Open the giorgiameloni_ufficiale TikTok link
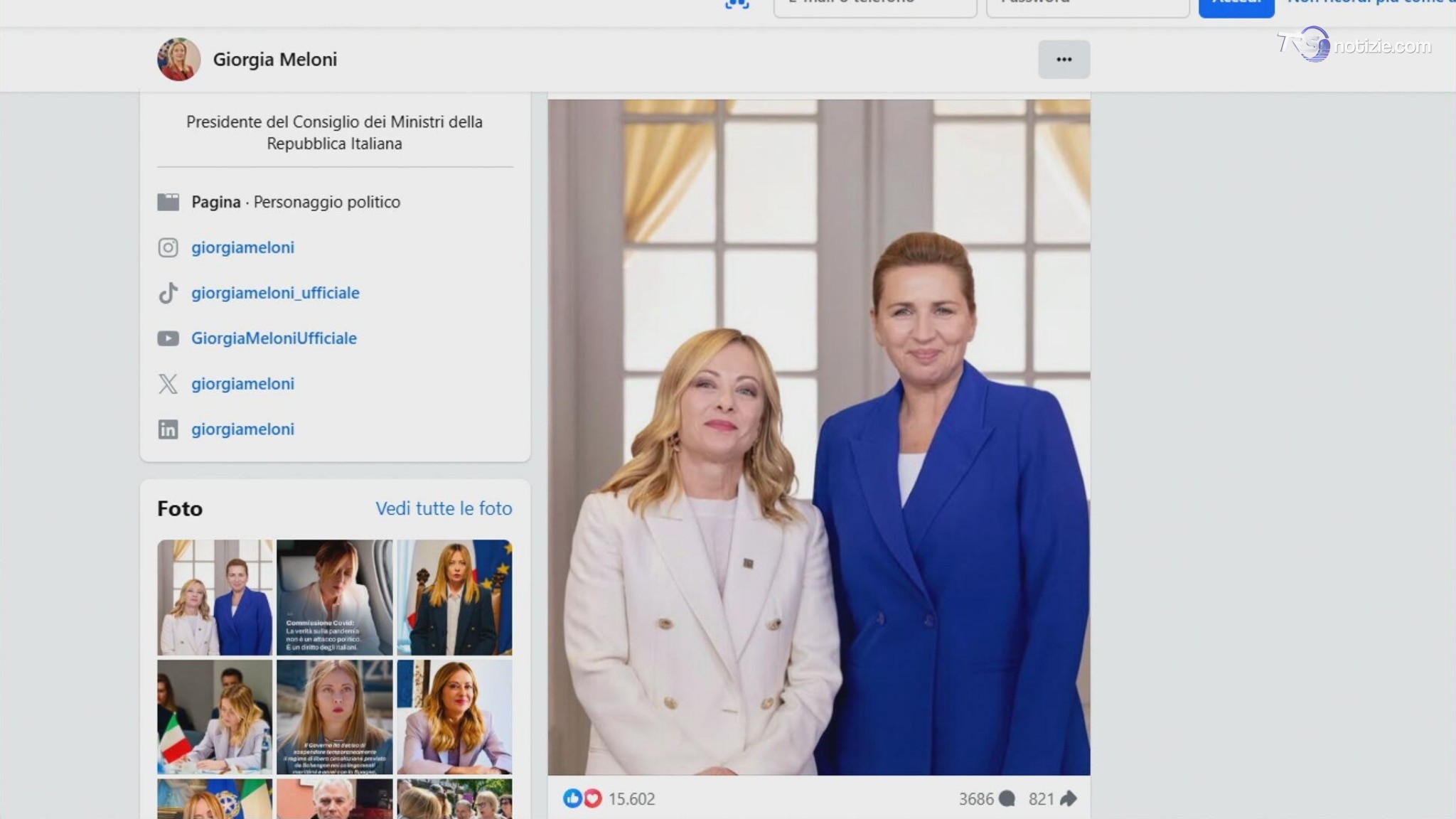Viewport: 1456px width, 819px height. 275,293
